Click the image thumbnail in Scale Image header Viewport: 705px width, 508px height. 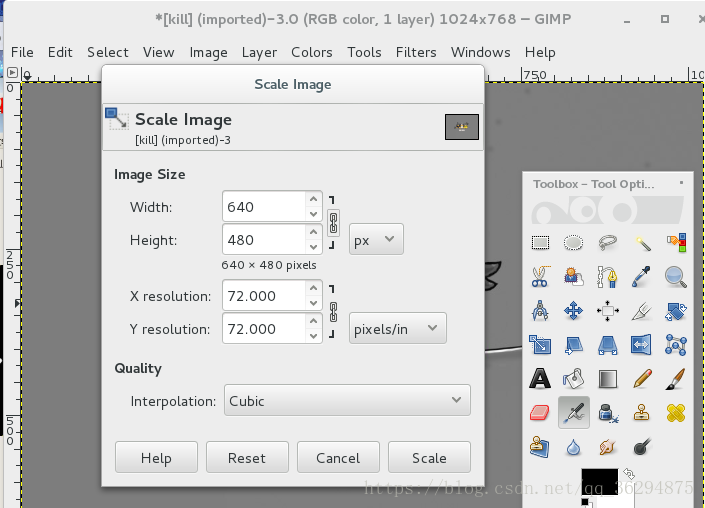tap(462, 127)
